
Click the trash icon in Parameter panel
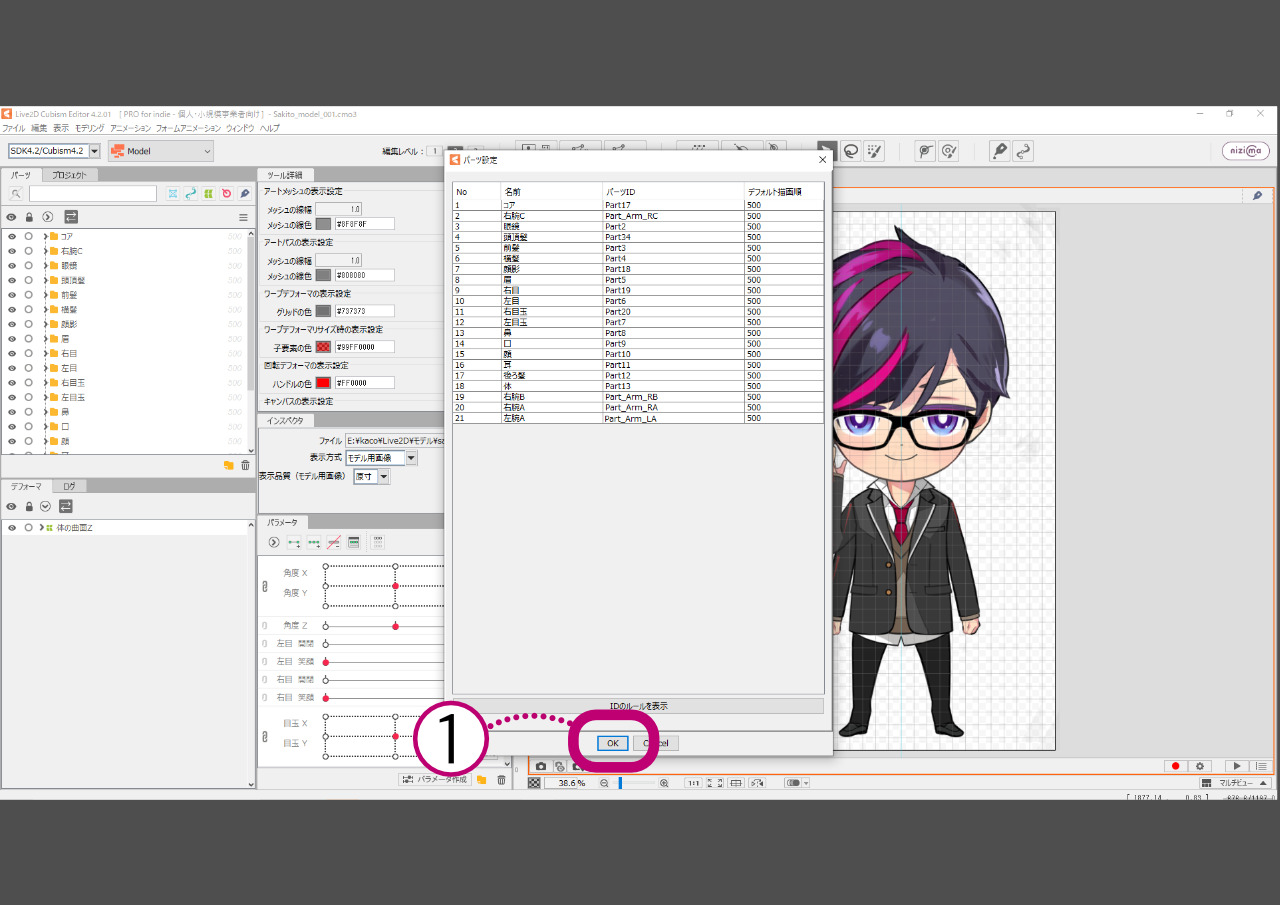(x=501, y=779)
